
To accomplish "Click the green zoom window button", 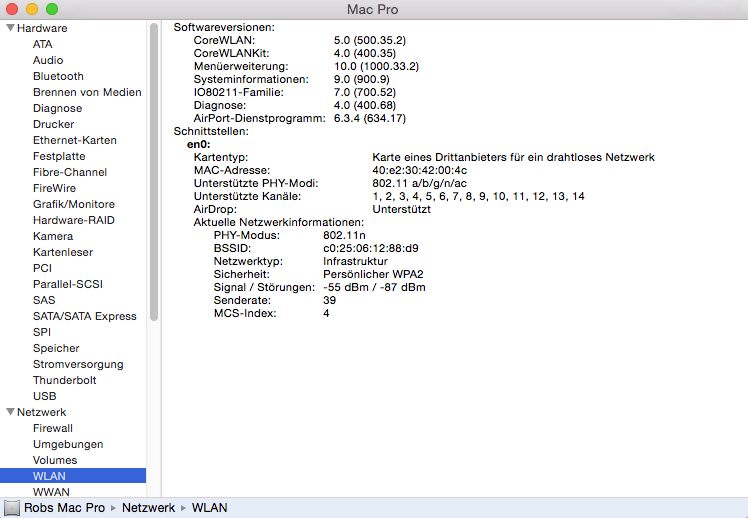I will click(52, 9).
